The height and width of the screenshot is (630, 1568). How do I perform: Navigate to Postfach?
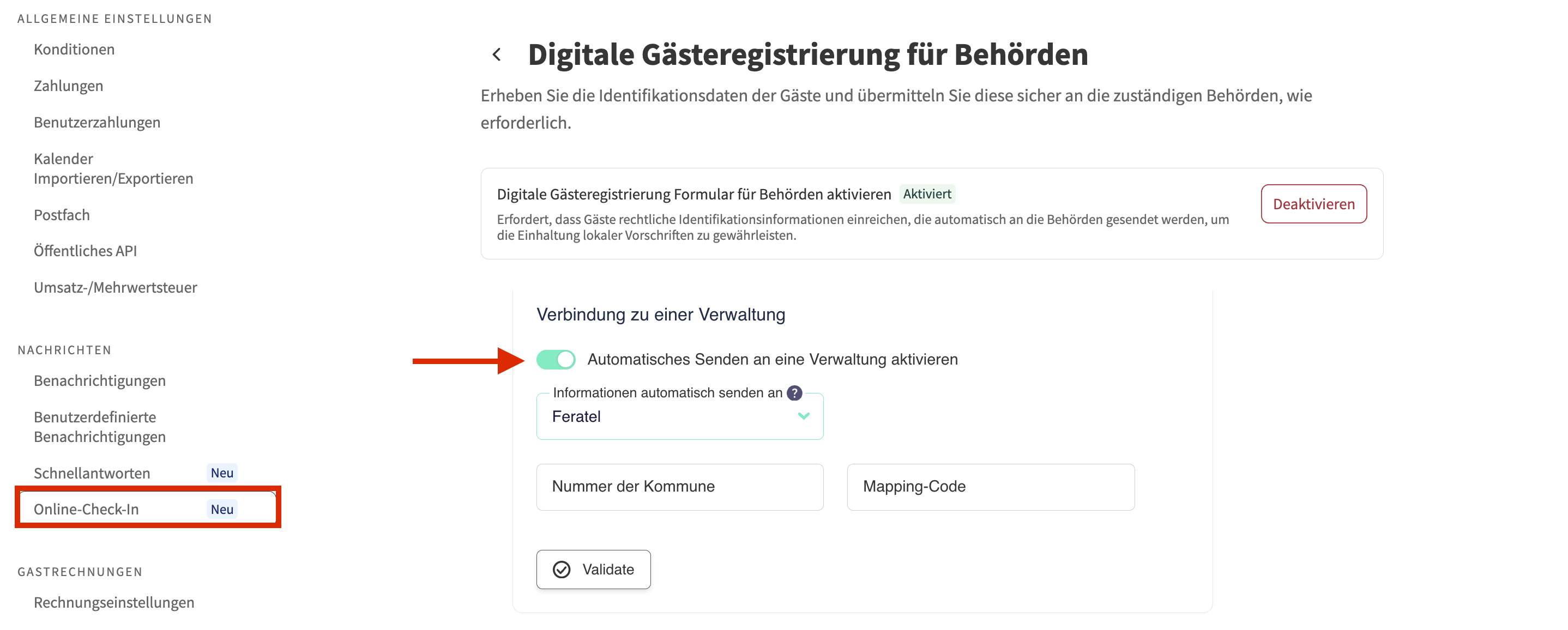[62, 215]
